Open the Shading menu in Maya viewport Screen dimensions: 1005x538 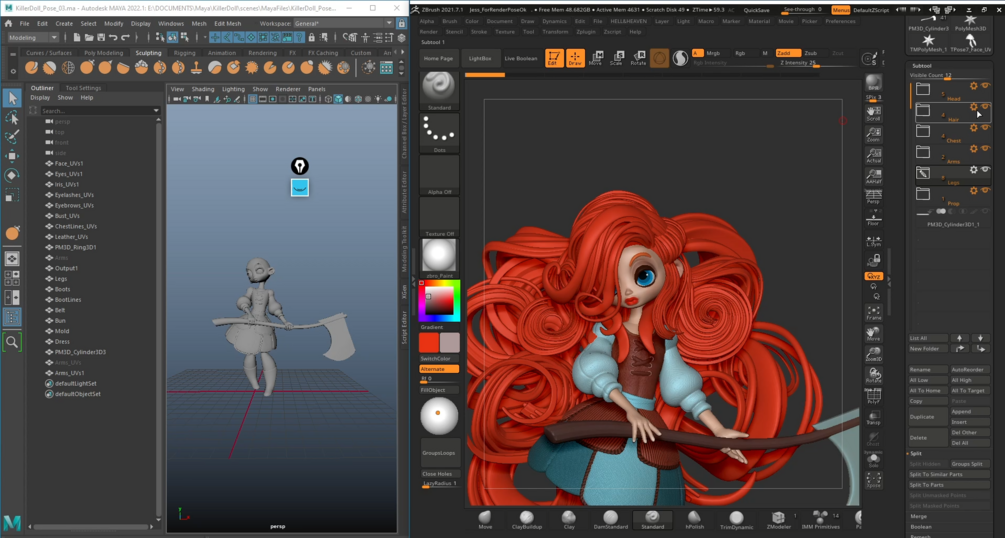point(203,89)
